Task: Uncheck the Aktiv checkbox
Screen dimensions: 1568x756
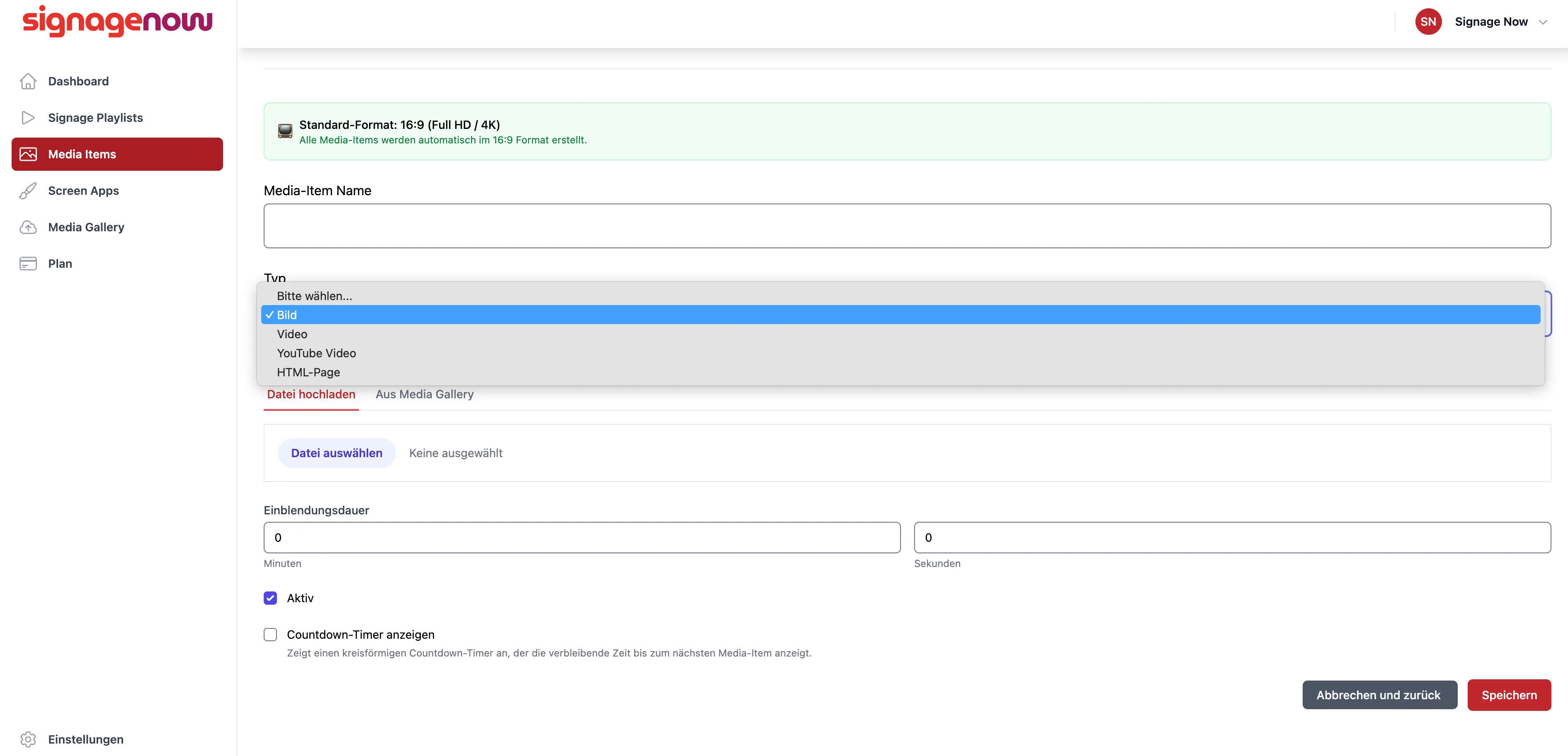Action: tap(270, 598)
